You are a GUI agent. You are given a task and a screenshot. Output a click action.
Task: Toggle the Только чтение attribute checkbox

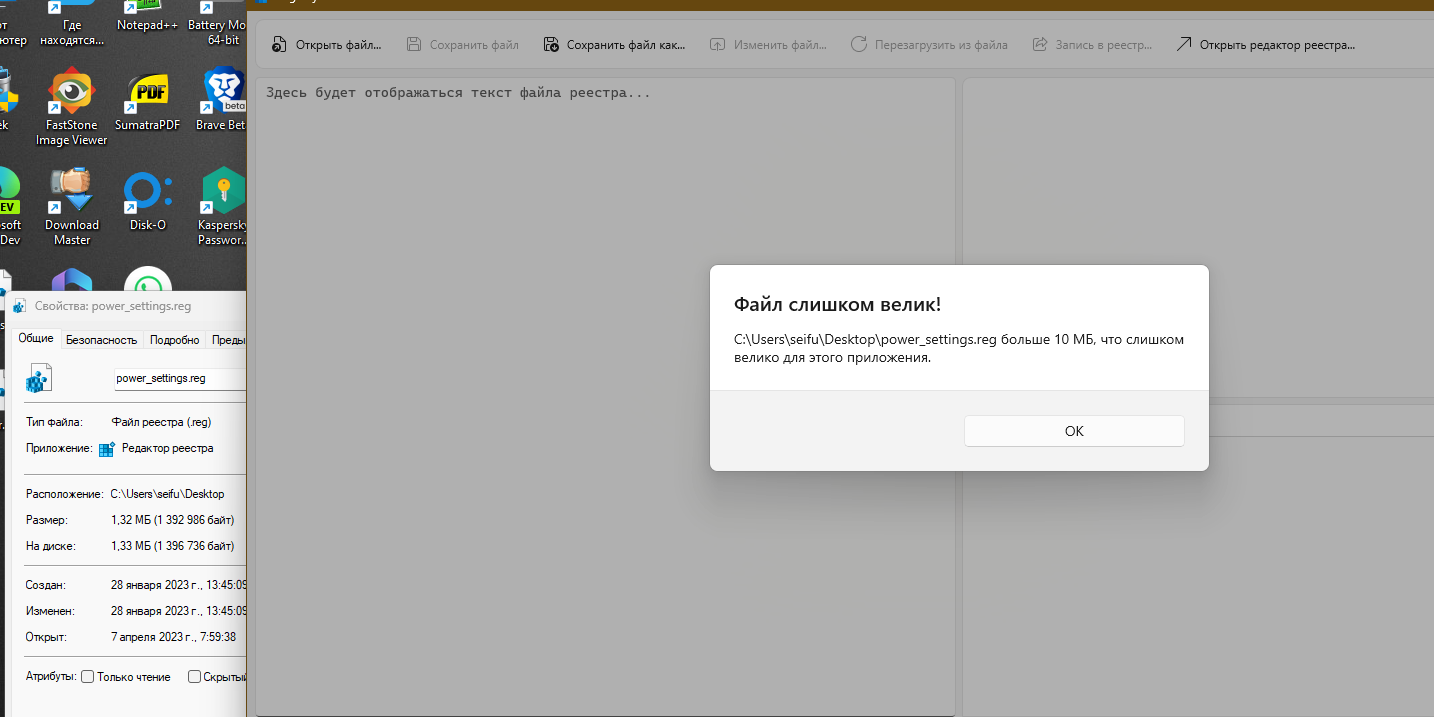88,677
